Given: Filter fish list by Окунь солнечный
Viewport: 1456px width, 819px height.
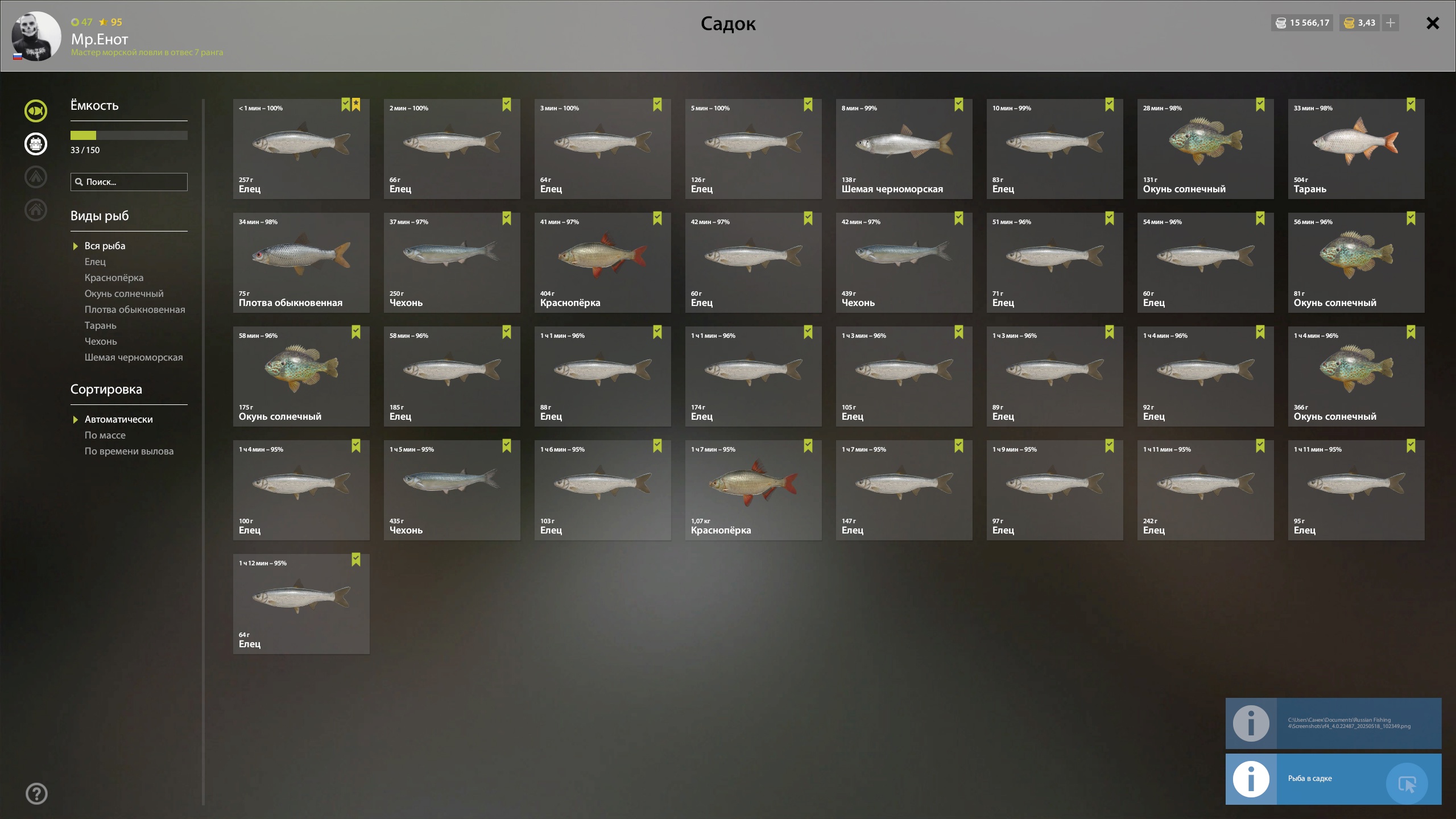Looking at the screenshot, I should pos(124,293).
